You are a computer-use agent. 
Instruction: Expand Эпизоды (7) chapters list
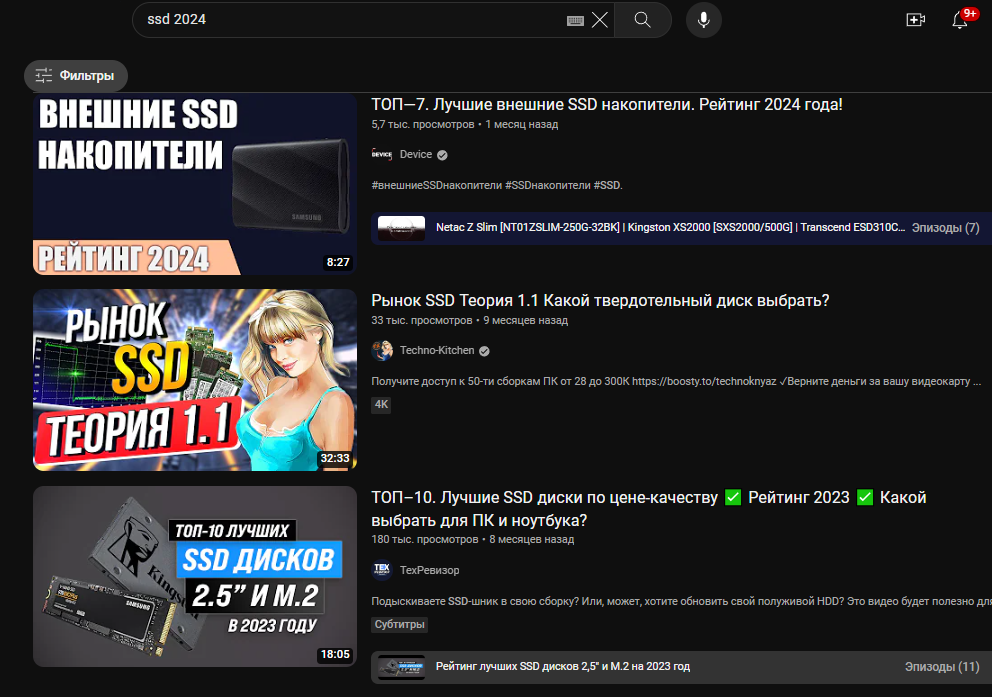click(x=944, y=228)
